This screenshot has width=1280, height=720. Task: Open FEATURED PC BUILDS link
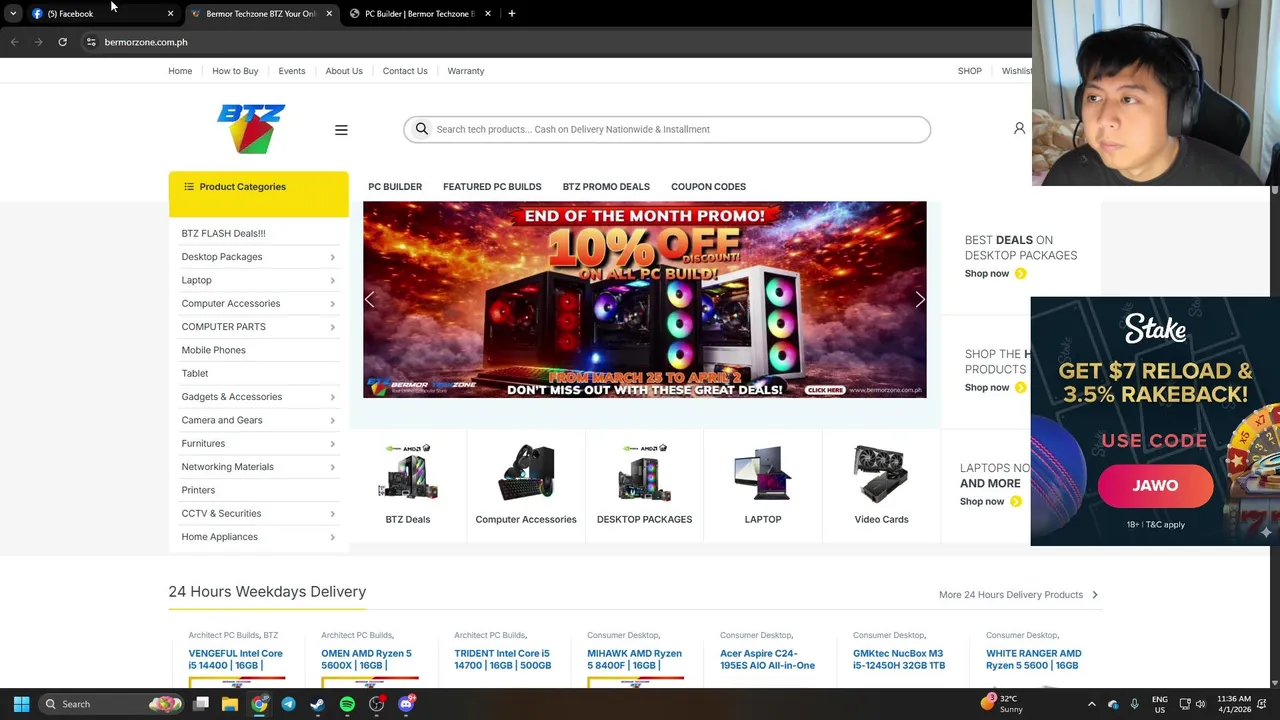[492, 187]
